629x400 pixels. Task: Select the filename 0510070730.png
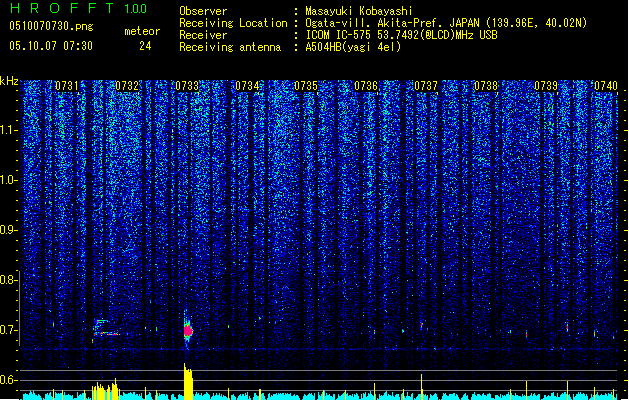pos(51,27)
